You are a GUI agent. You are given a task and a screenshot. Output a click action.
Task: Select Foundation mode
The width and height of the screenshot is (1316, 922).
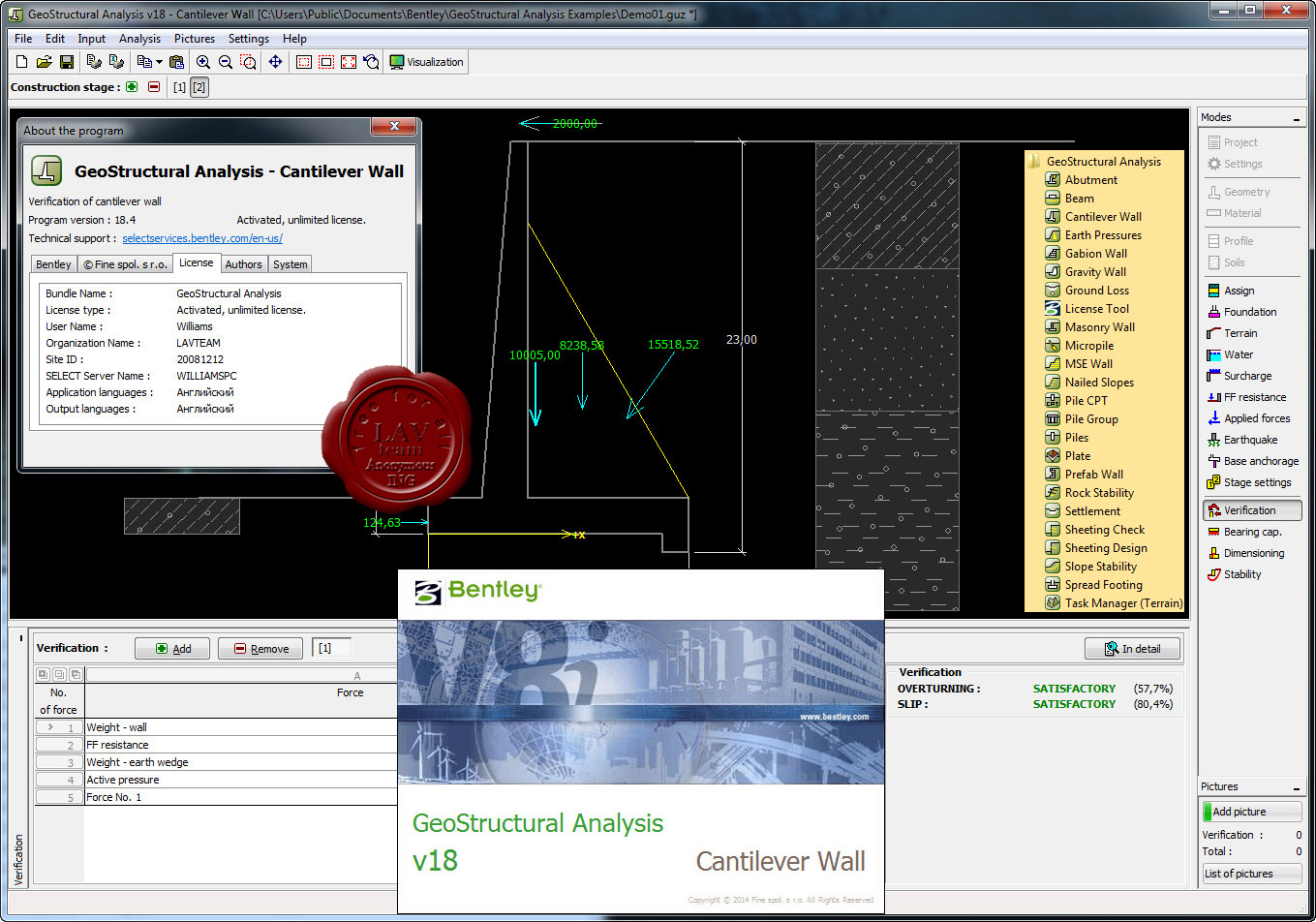point(1249,312)
